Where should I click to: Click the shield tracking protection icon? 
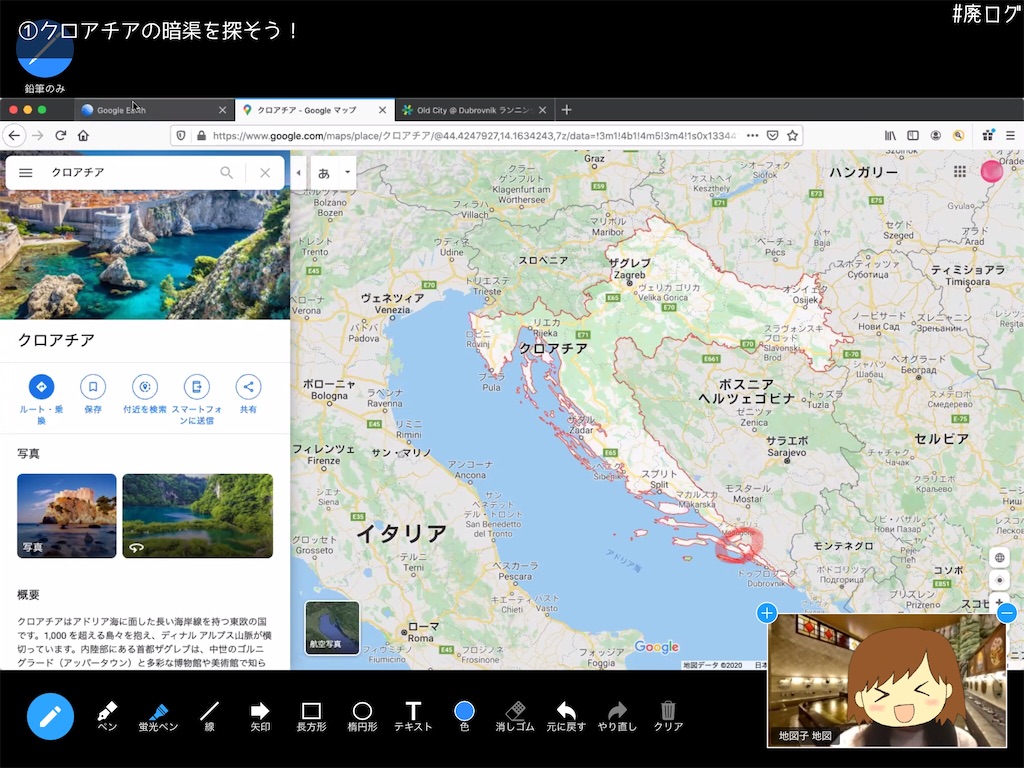181,135
